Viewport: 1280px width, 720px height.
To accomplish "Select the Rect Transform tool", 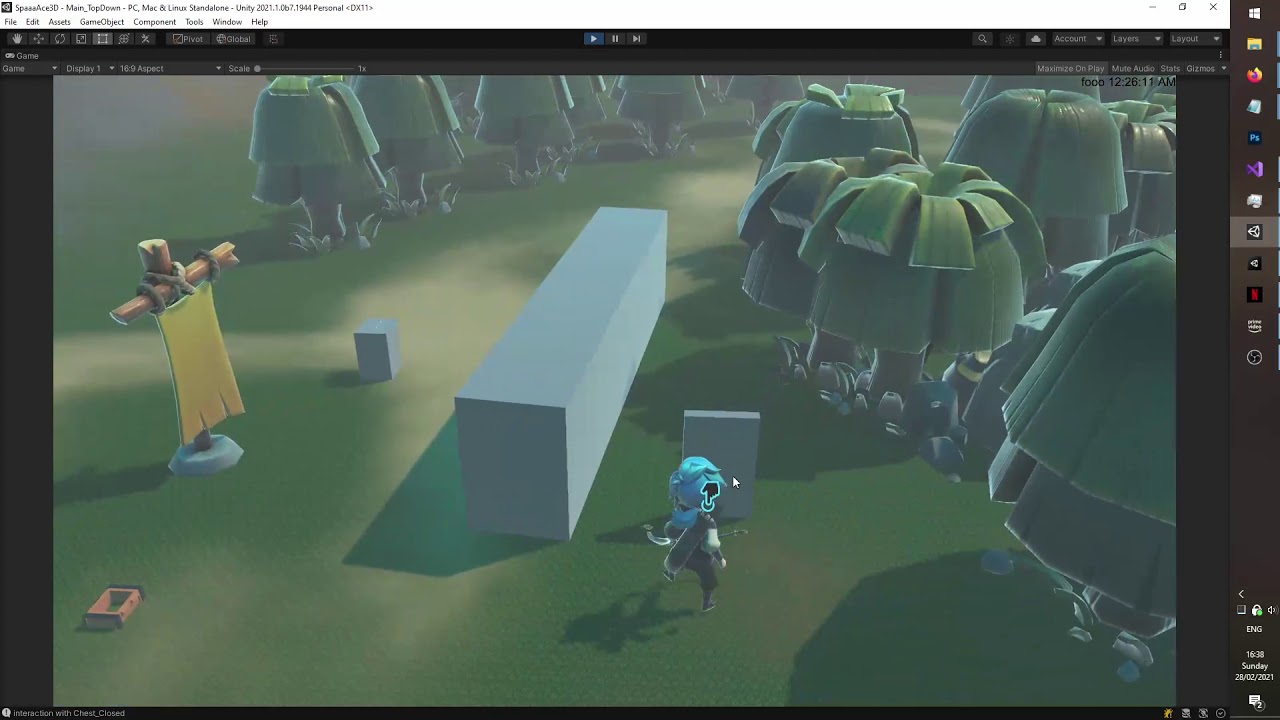I will [x=102, y=39].
